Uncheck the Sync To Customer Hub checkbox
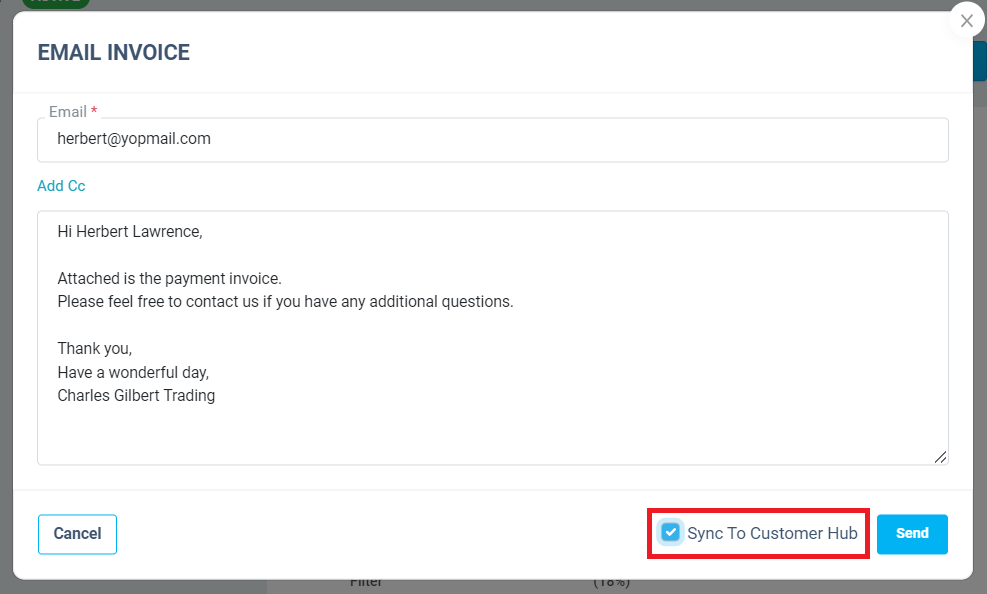The image size is (987, 594). (671, 533)
